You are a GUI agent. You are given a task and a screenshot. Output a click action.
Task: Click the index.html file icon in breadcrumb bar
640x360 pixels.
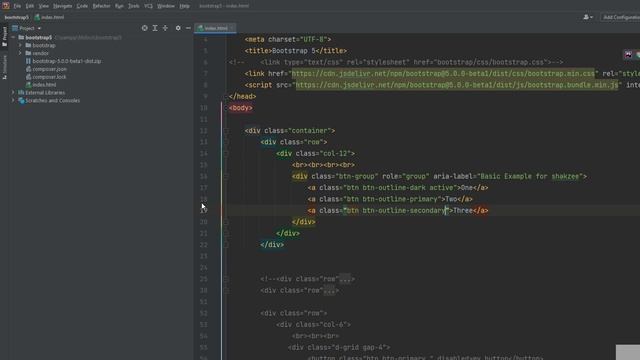point(37,17)
